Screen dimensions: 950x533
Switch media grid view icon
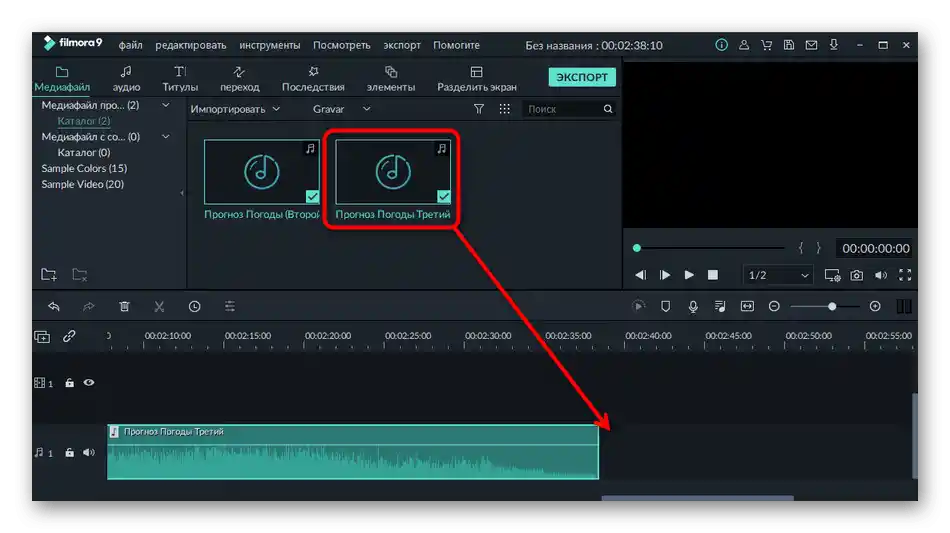pos(504,109)
